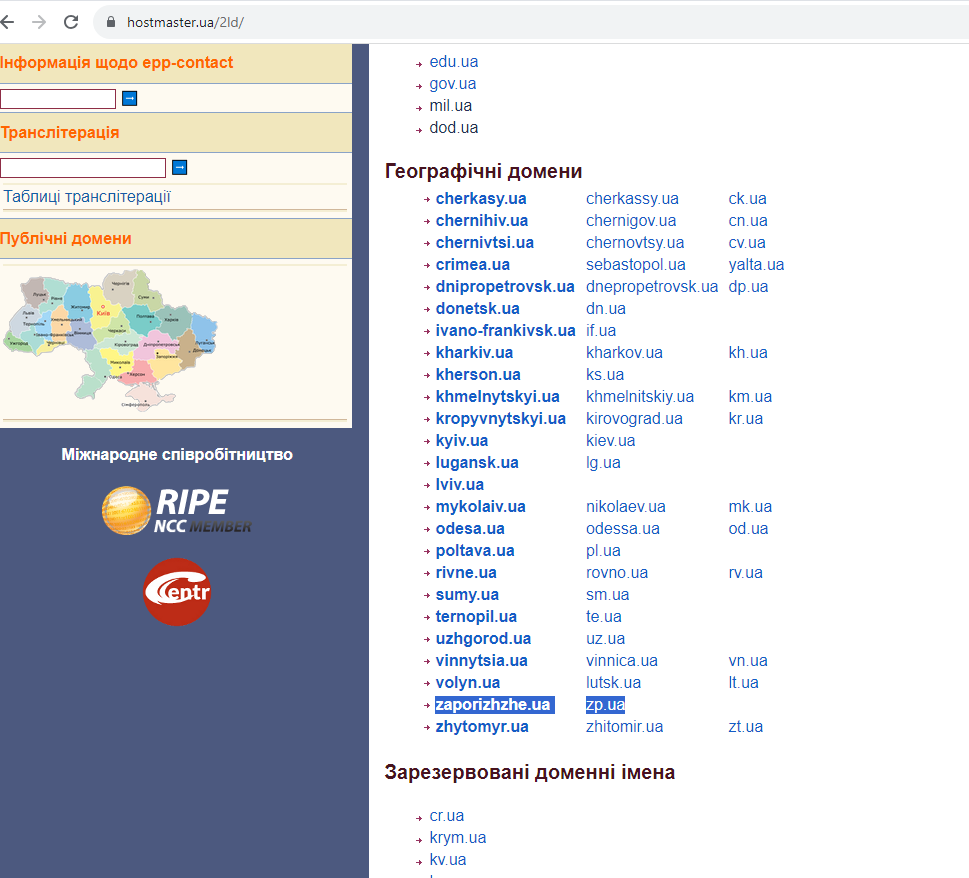Click the browser forward arrow
The height and width of the screenshot is (878, 969).
(39, 22)
